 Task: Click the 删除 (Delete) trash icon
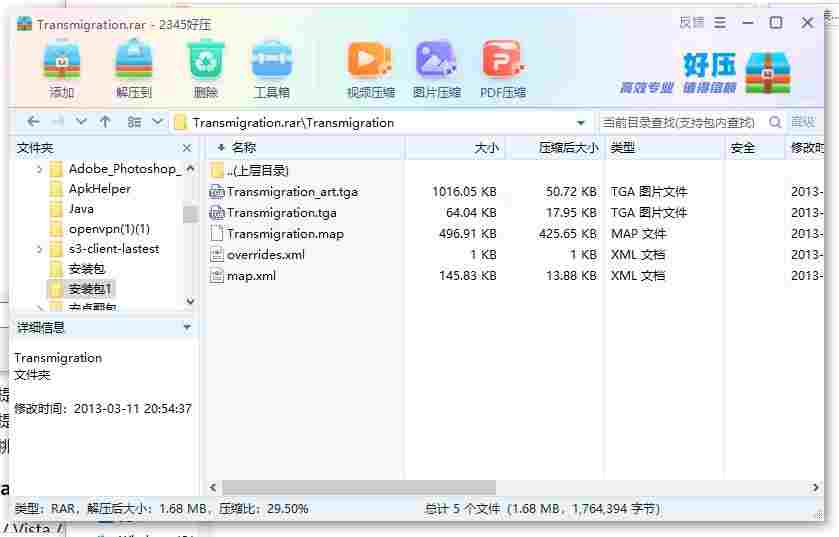coord(205,70)
